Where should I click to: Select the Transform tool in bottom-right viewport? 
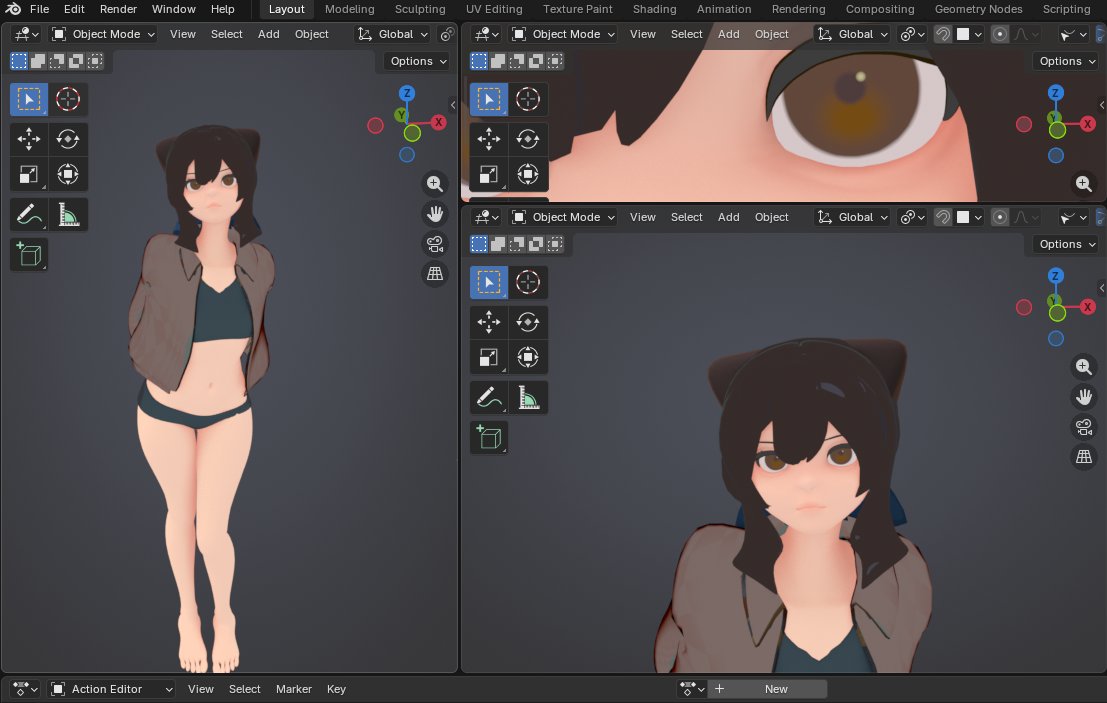pos(527,357)
